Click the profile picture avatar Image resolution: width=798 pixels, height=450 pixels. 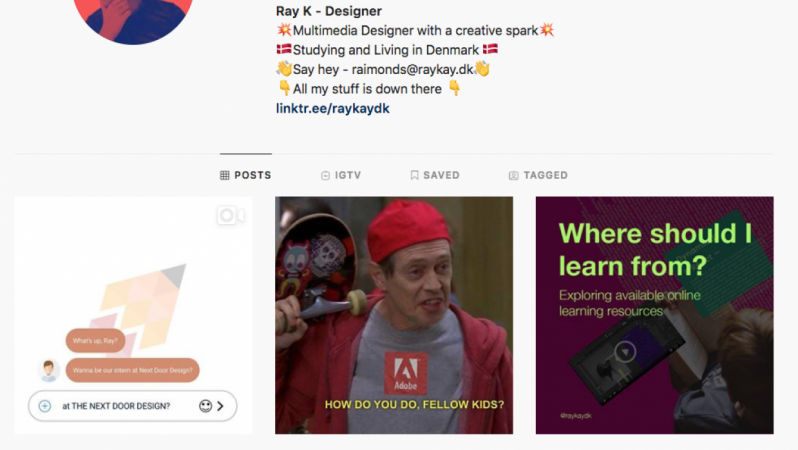pyautogui.click(x=133, y=20)
